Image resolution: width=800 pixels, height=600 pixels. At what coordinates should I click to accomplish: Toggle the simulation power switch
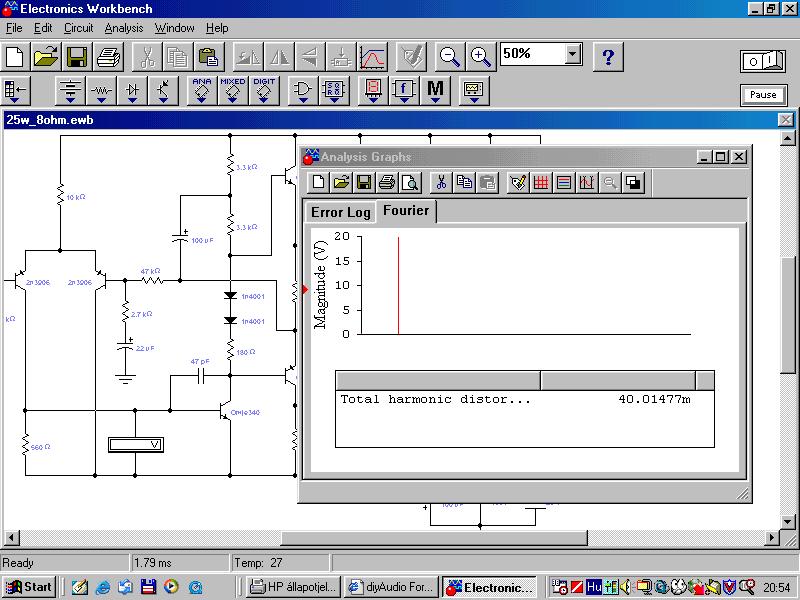point(763,62)
